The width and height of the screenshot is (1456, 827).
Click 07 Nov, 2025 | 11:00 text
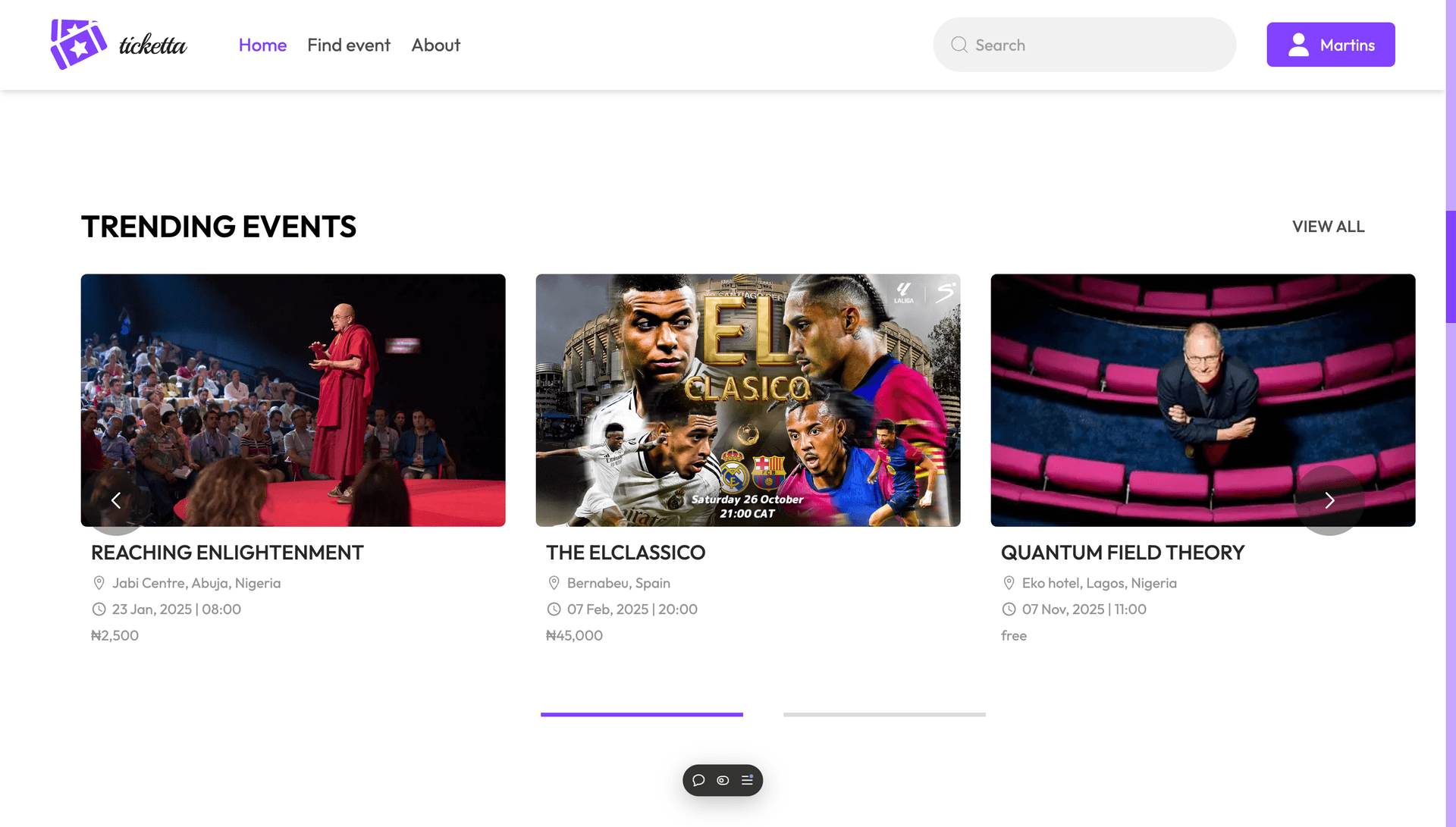click(1084, 609)
